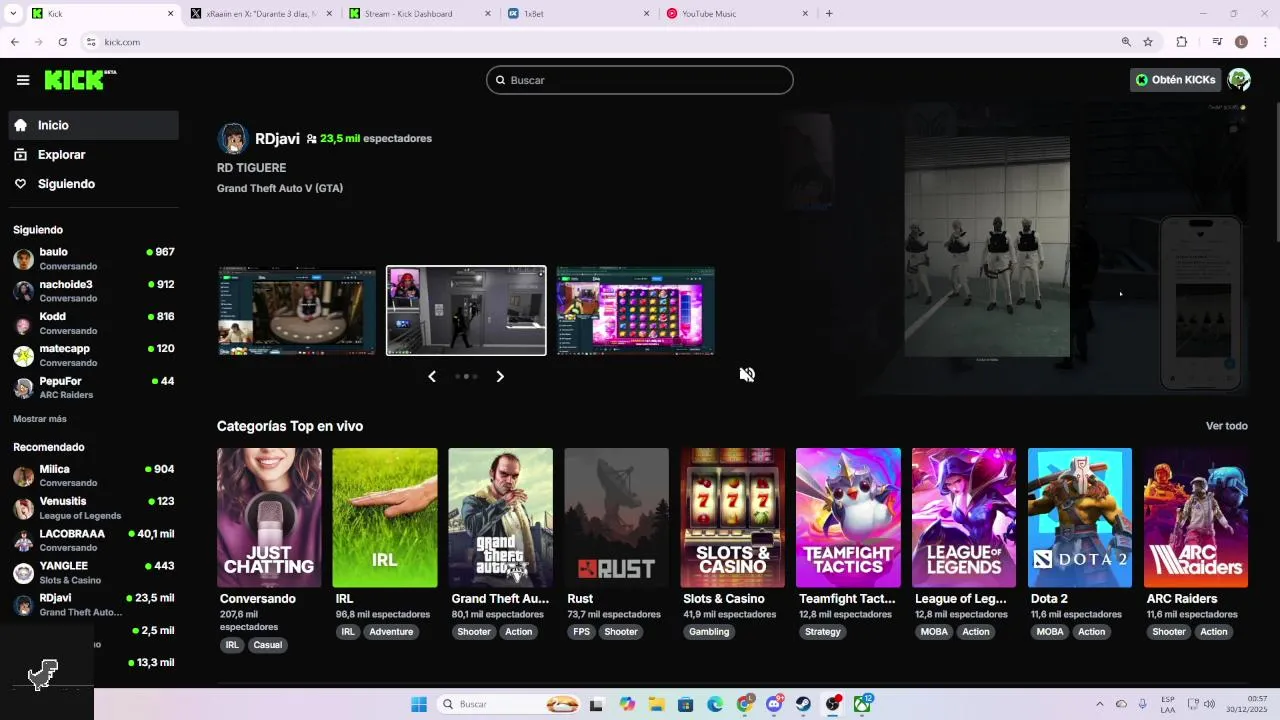Switch to the YouTube Music tab
Viewport: 1280px width, 720px height.
click(736, 14)
